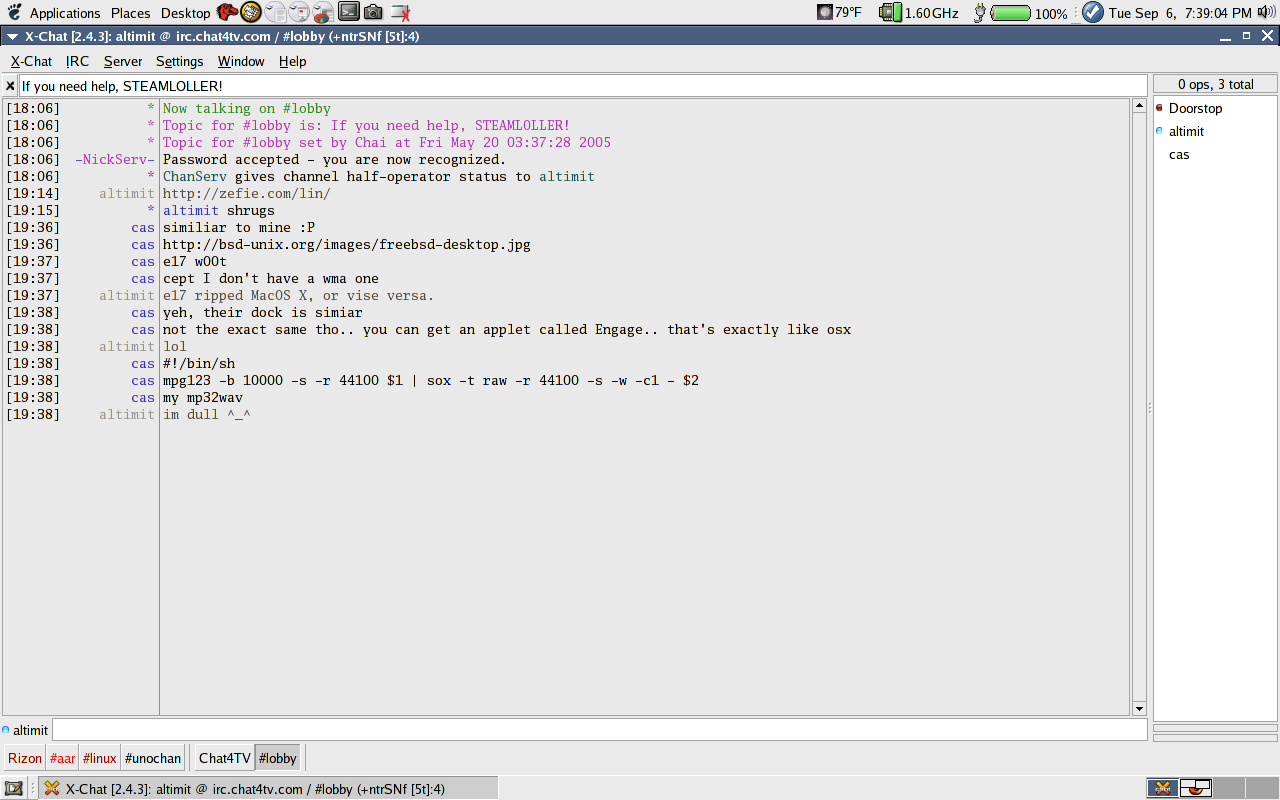Close the topic bar with the X button

[10, 86]
